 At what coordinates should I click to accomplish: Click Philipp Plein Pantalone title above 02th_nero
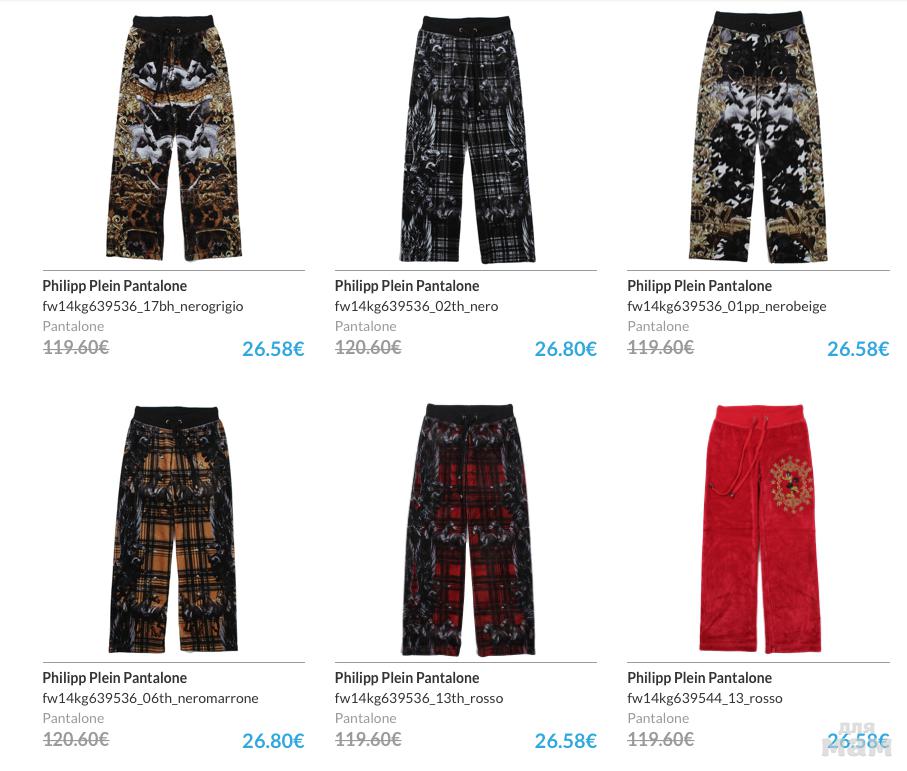[407, 286]
